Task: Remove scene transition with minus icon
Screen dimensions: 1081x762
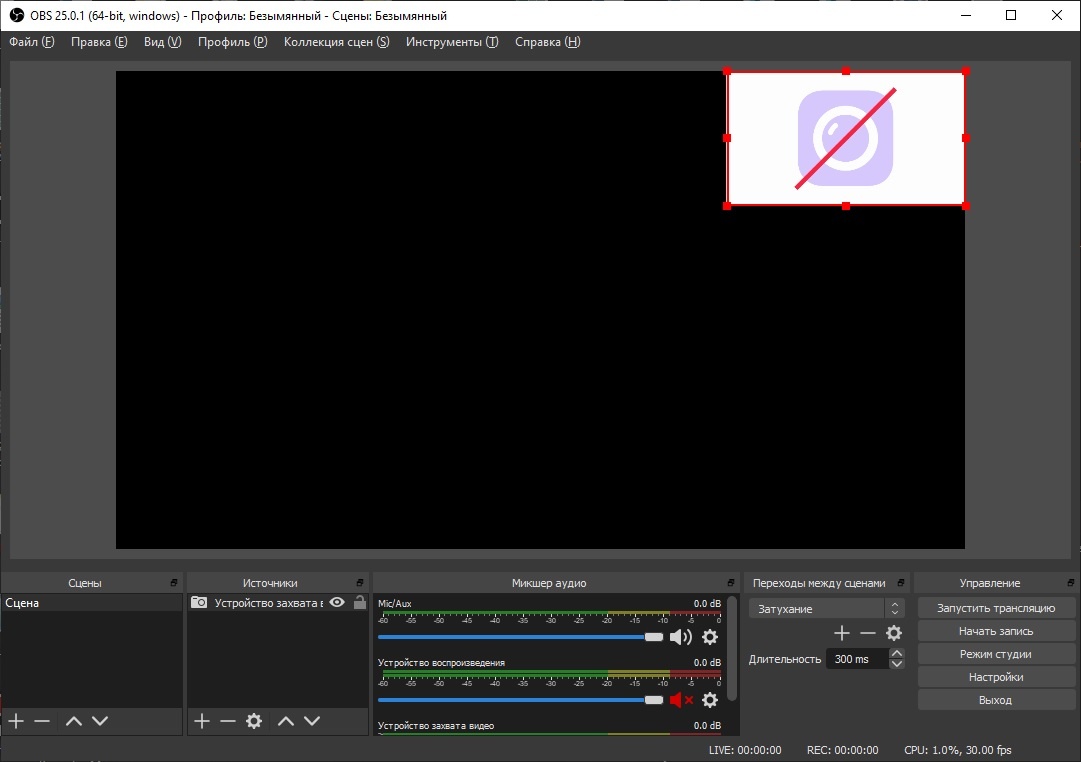Action: (x=868, y=633)
